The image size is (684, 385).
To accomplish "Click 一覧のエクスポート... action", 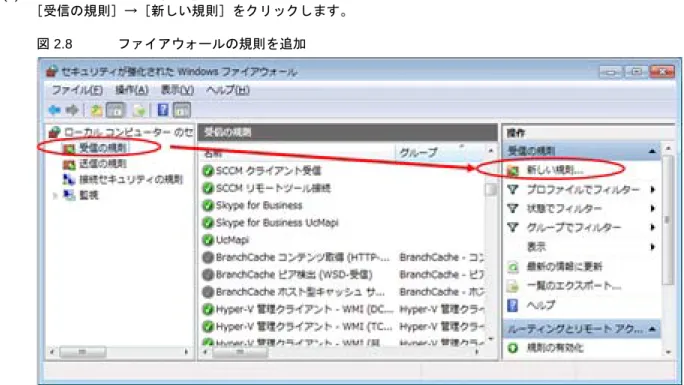I will tap(574, 286).
